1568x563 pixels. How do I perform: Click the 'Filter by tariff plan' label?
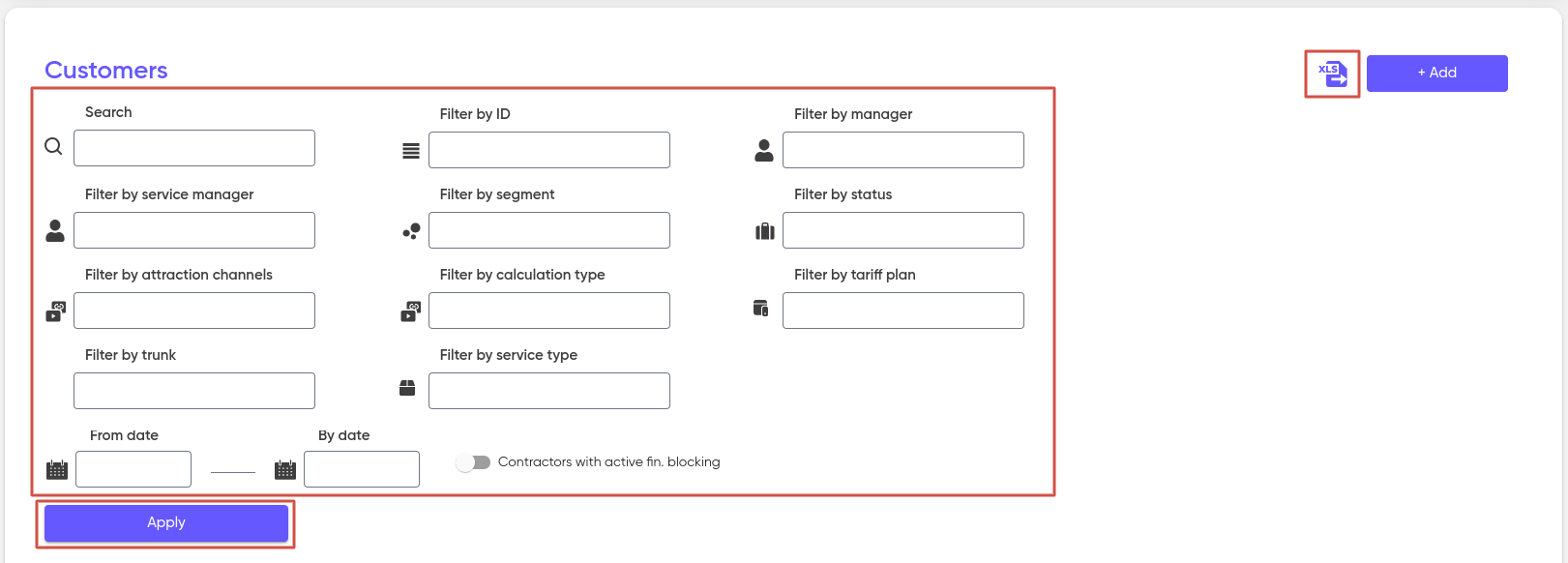pyautogui.click(x=855, y=275)
